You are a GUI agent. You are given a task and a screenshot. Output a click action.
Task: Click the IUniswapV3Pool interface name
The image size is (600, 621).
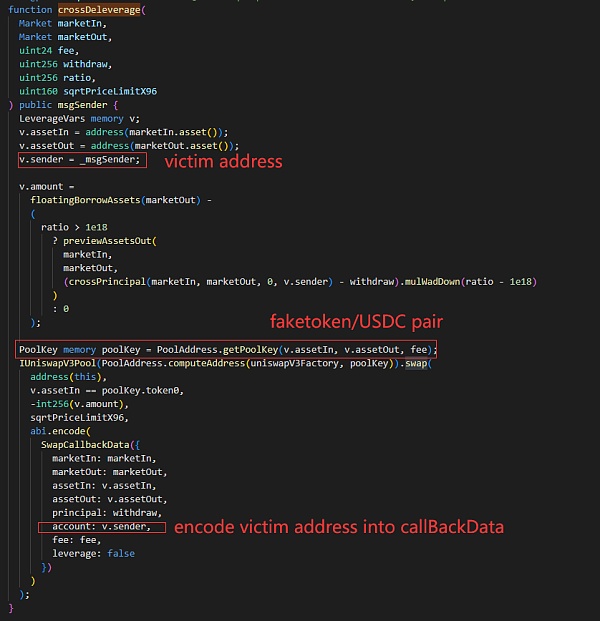[57, 363]
